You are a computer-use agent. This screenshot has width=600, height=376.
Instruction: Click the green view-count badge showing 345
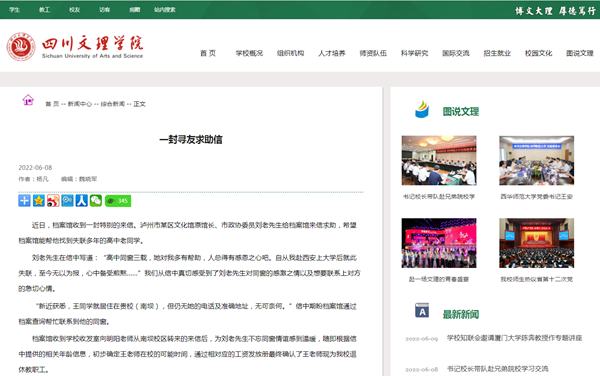click(118, 200)
